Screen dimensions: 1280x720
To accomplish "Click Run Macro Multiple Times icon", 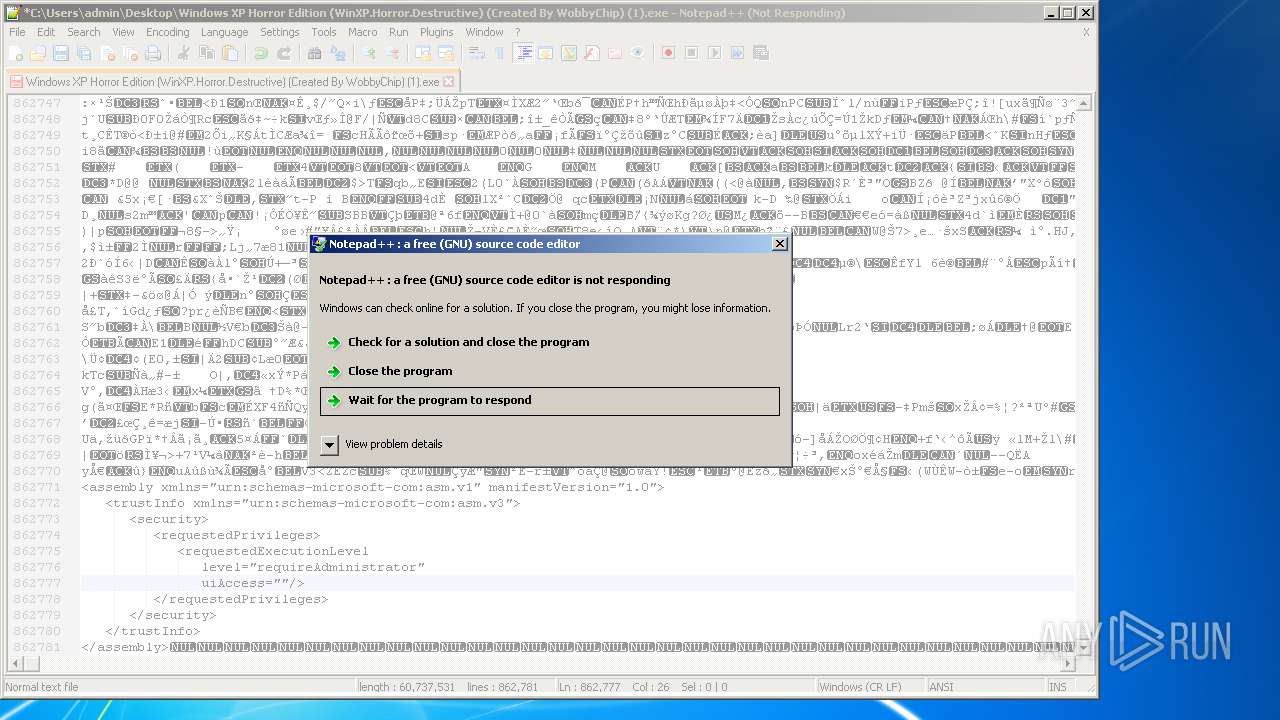I will click(x=738, y=53).
